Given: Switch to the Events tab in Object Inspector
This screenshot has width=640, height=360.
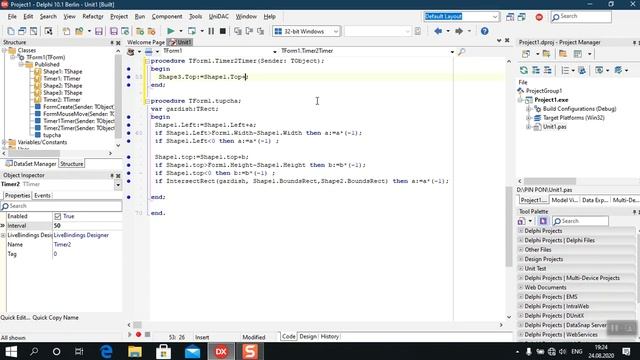Looking at the screenshot, I should coord(42,196).
